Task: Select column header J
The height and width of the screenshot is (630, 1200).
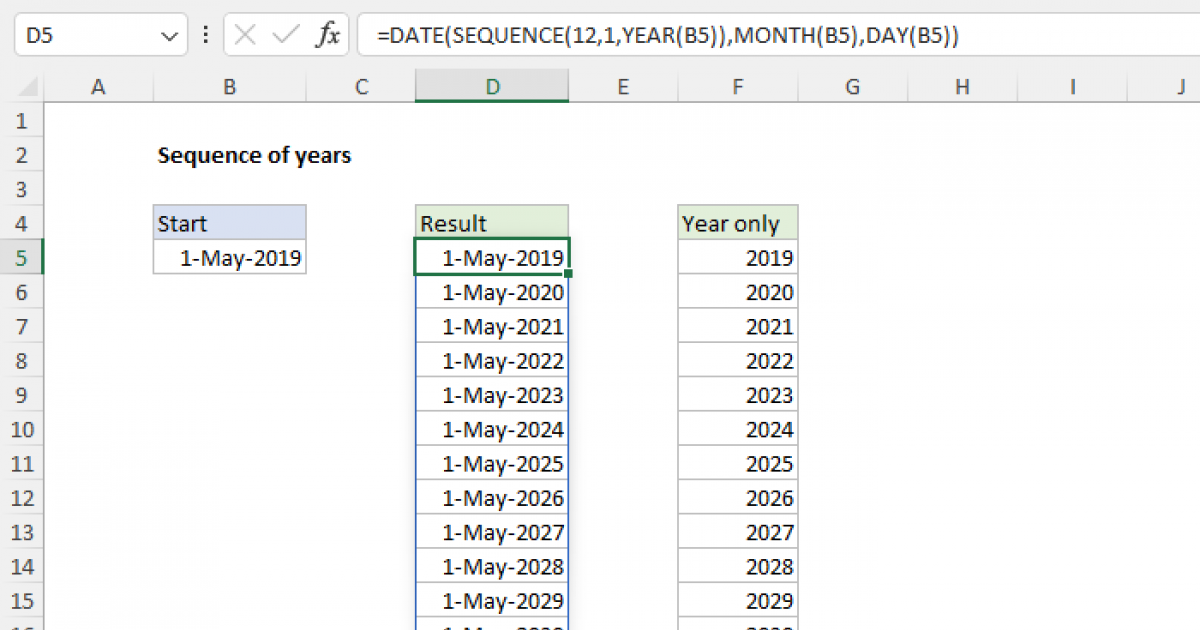Action: pos(1182,87)
